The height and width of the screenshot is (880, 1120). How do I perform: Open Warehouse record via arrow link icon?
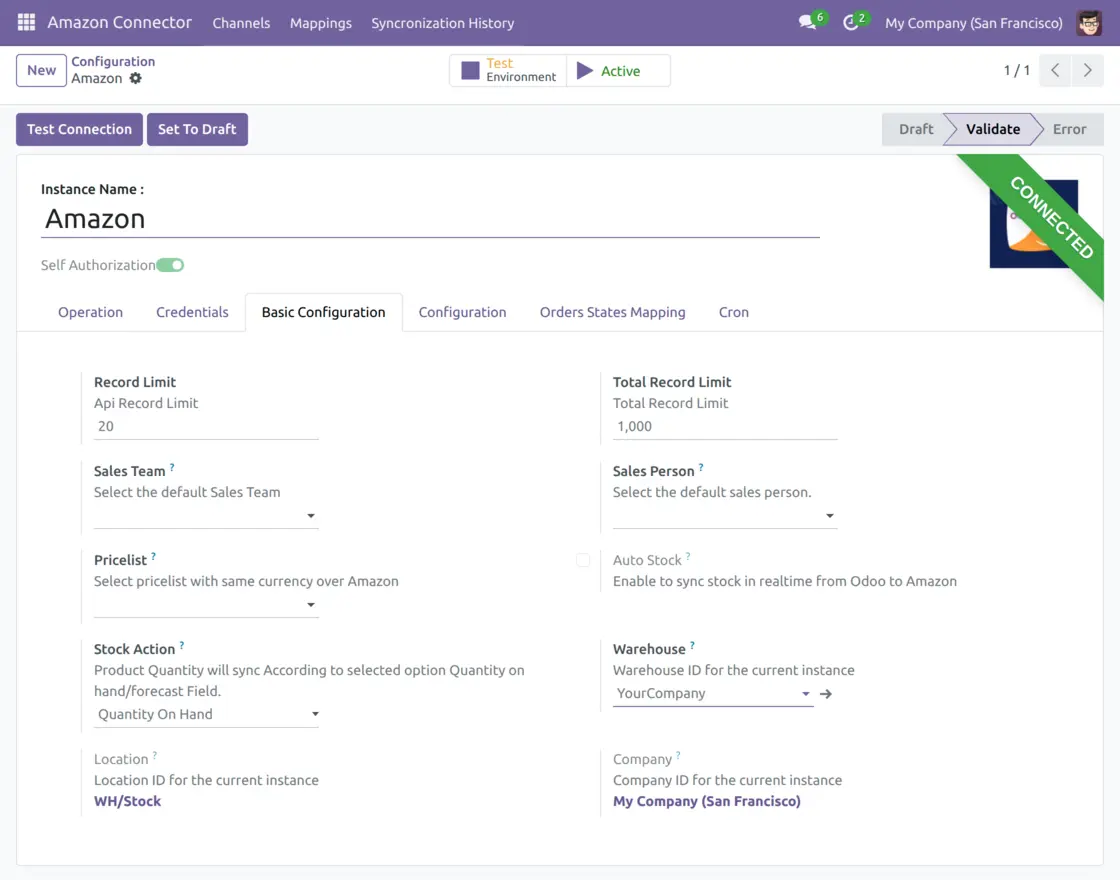826,694
